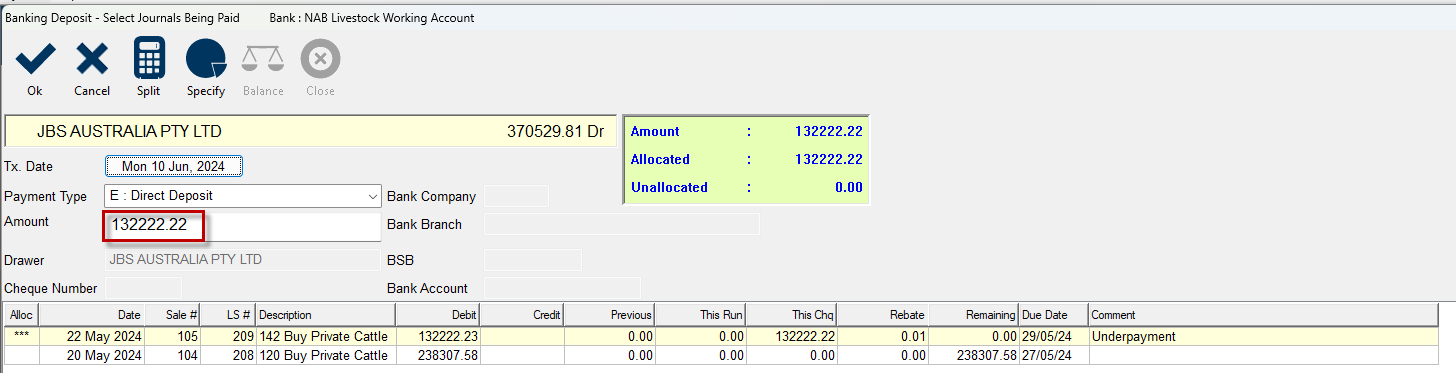Click the Bank Account field
Viewport: 1456px width, 373px height.
click(562, 288)
